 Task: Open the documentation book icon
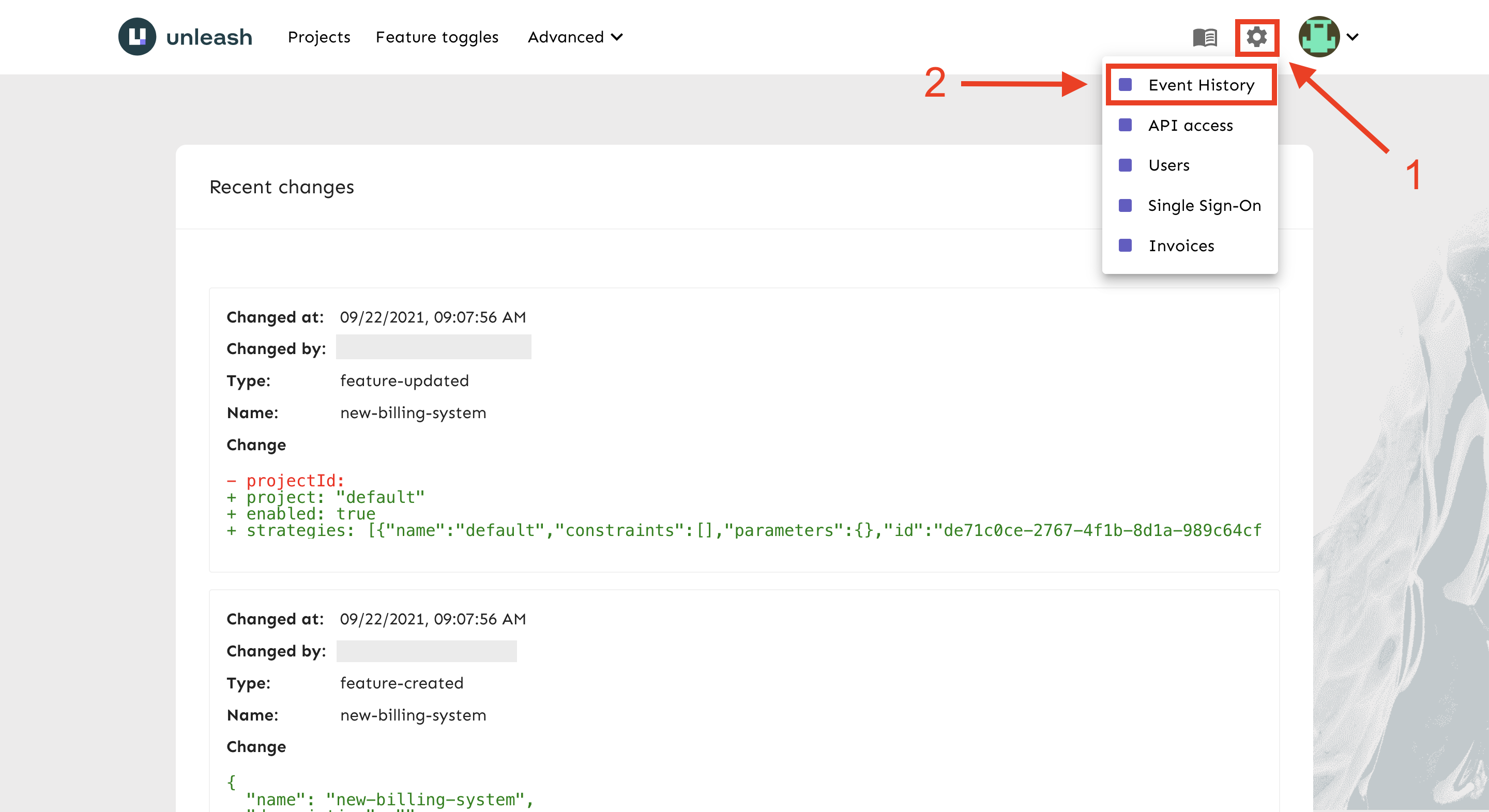point(1205,38)
